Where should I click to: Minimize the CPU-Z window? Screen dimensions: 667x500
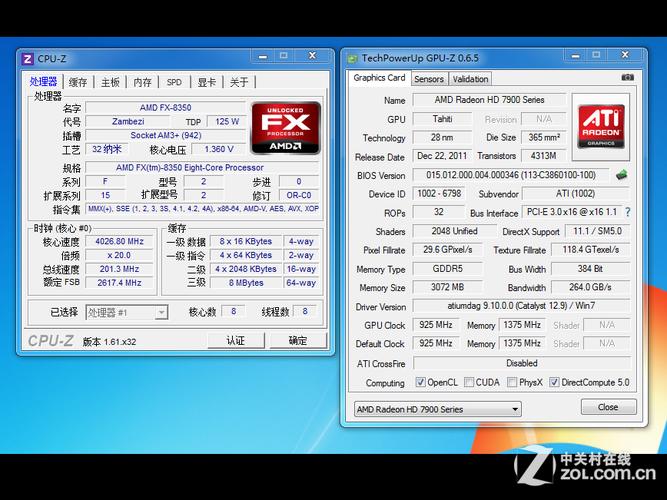[263, 56]
